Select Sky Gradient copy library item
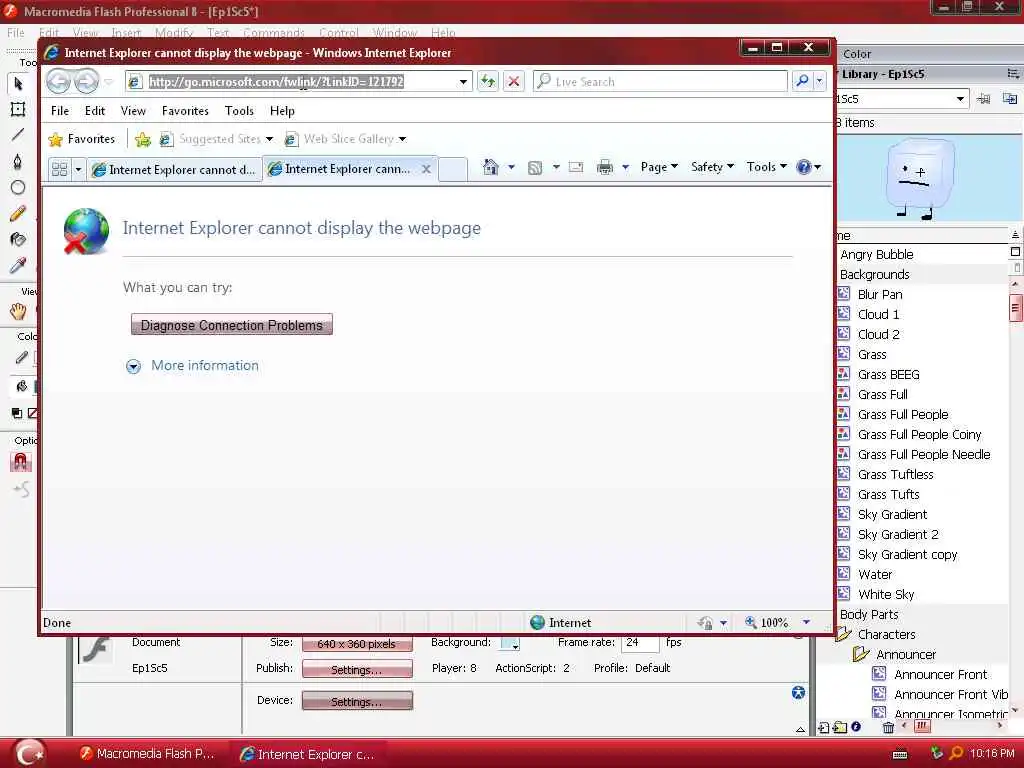Image resolution: width=1024 pixels, height=768 pixels. click(907, 554)
